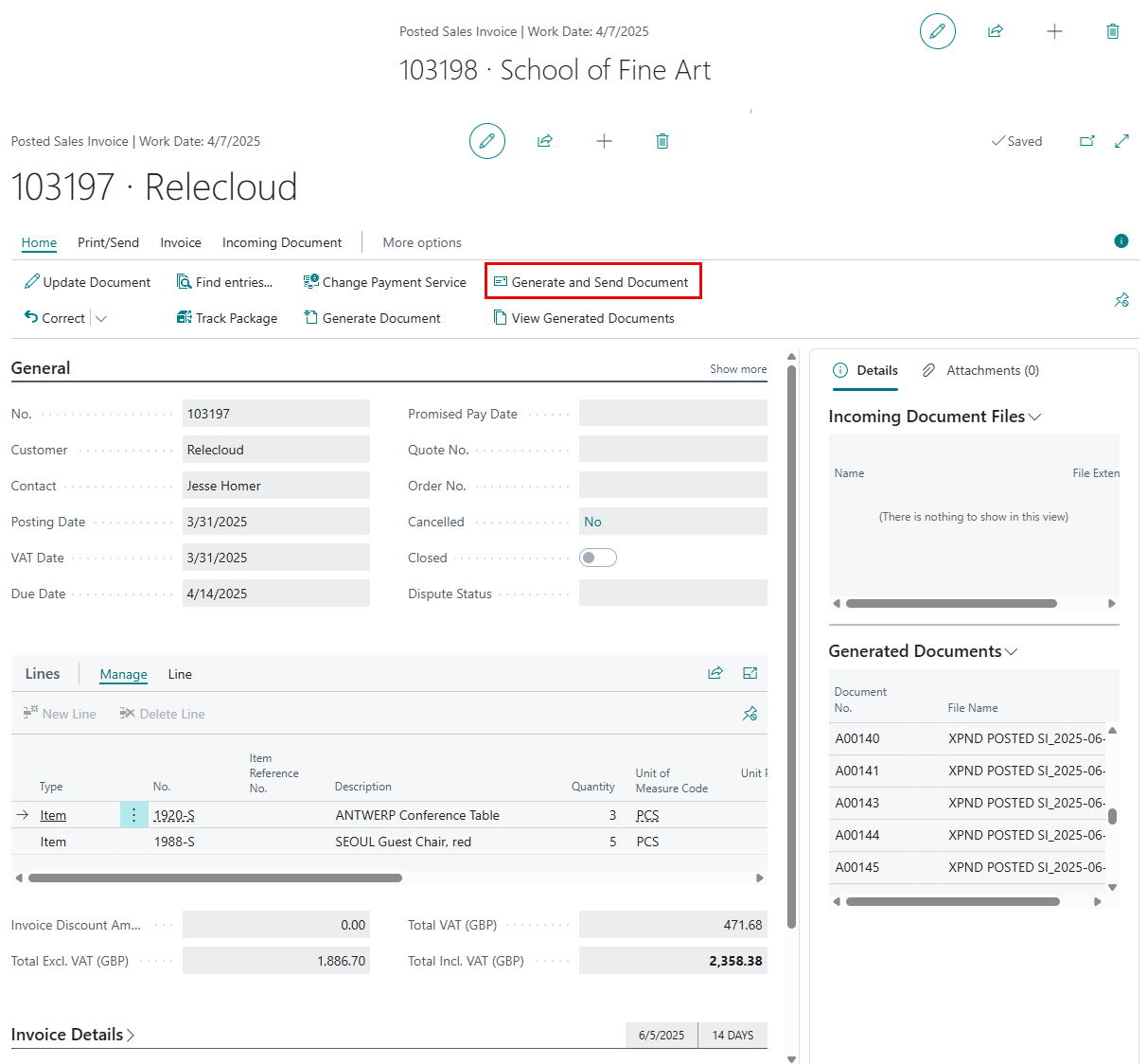
Task: Open the Correct dropdown arrow
Action: (x=101, y=319)
